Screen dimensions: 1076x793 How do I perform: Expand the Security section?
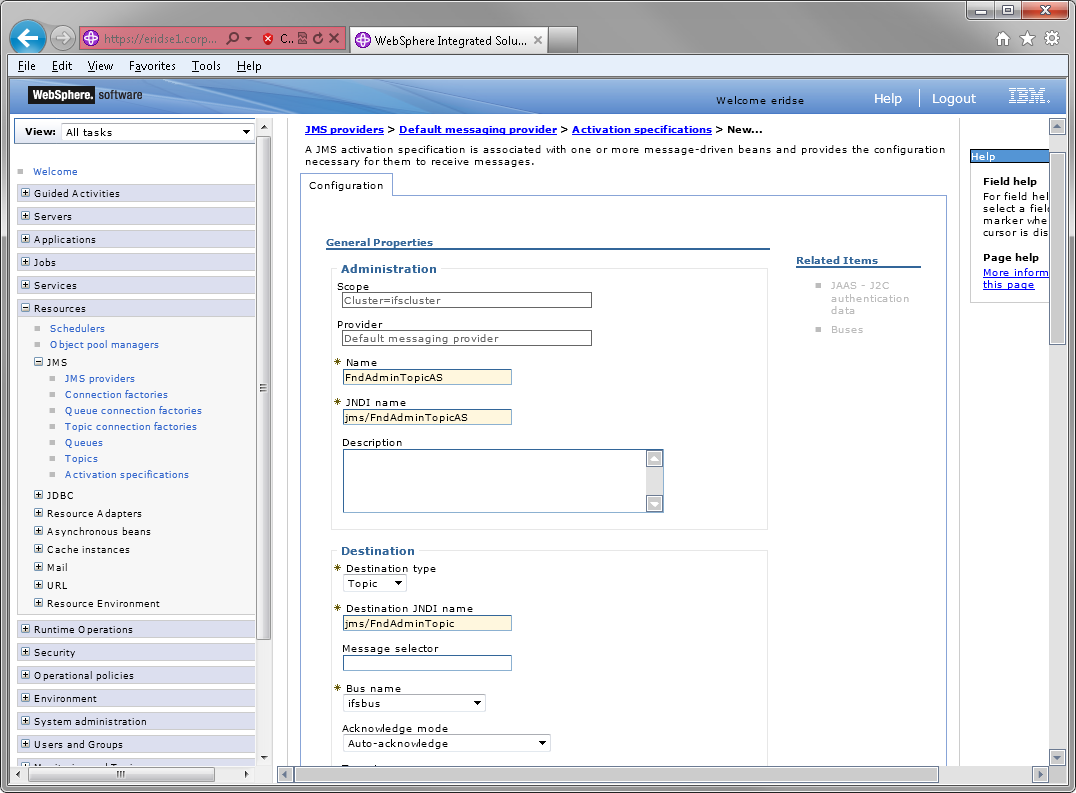(25, 652)
